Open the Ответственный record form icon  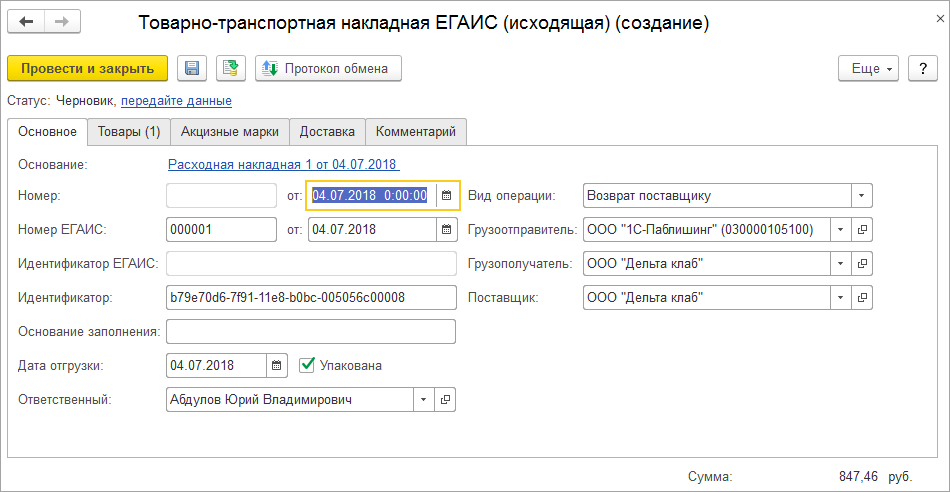tap(445, 399)
